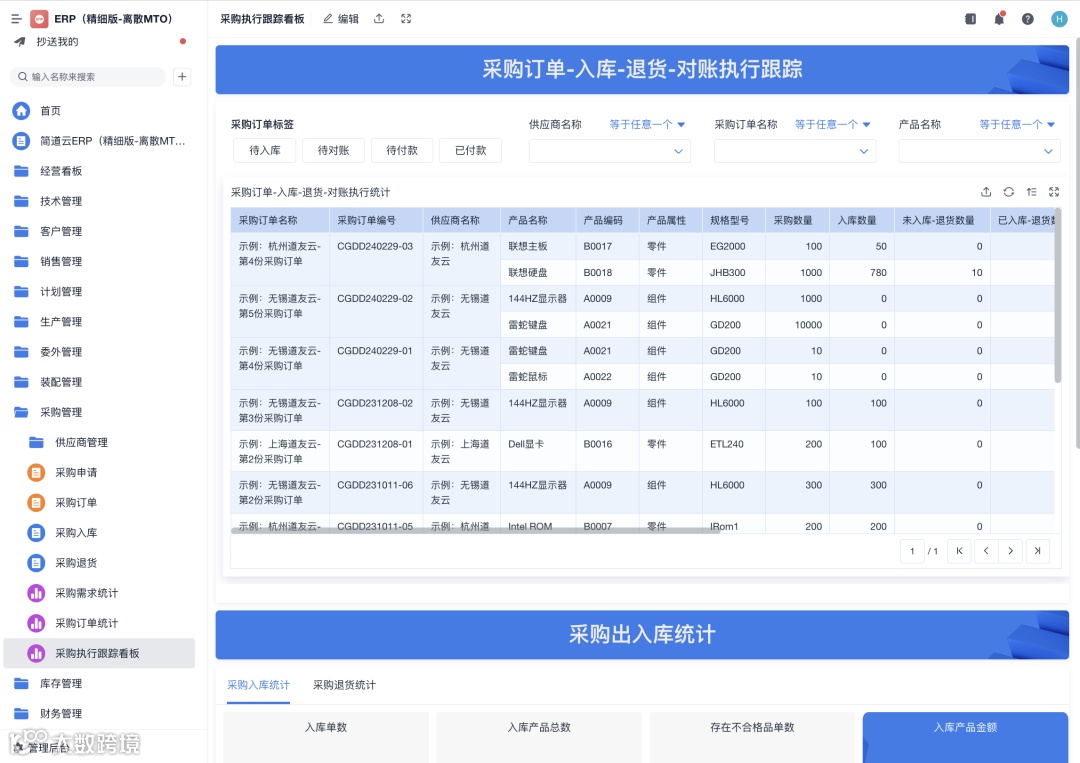Export the 采购订单 statistics table
1080x763 pixels.
point(986,192)
